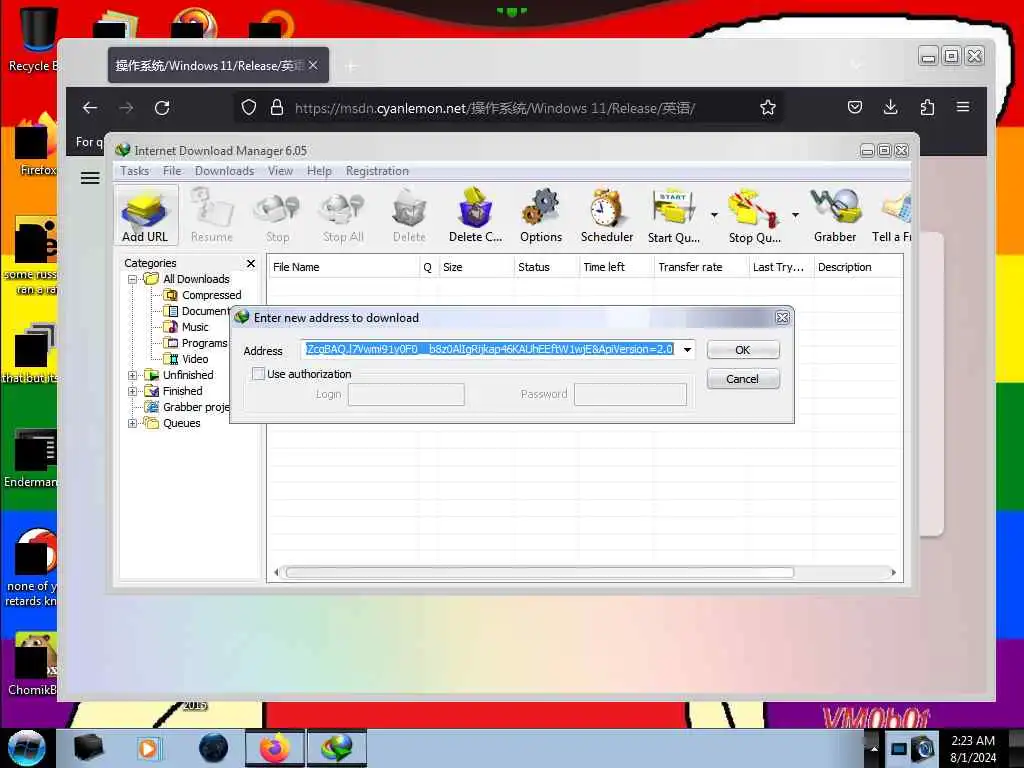
Task: Open Firefox extensions puzzle icon
Action: [927, 108]
